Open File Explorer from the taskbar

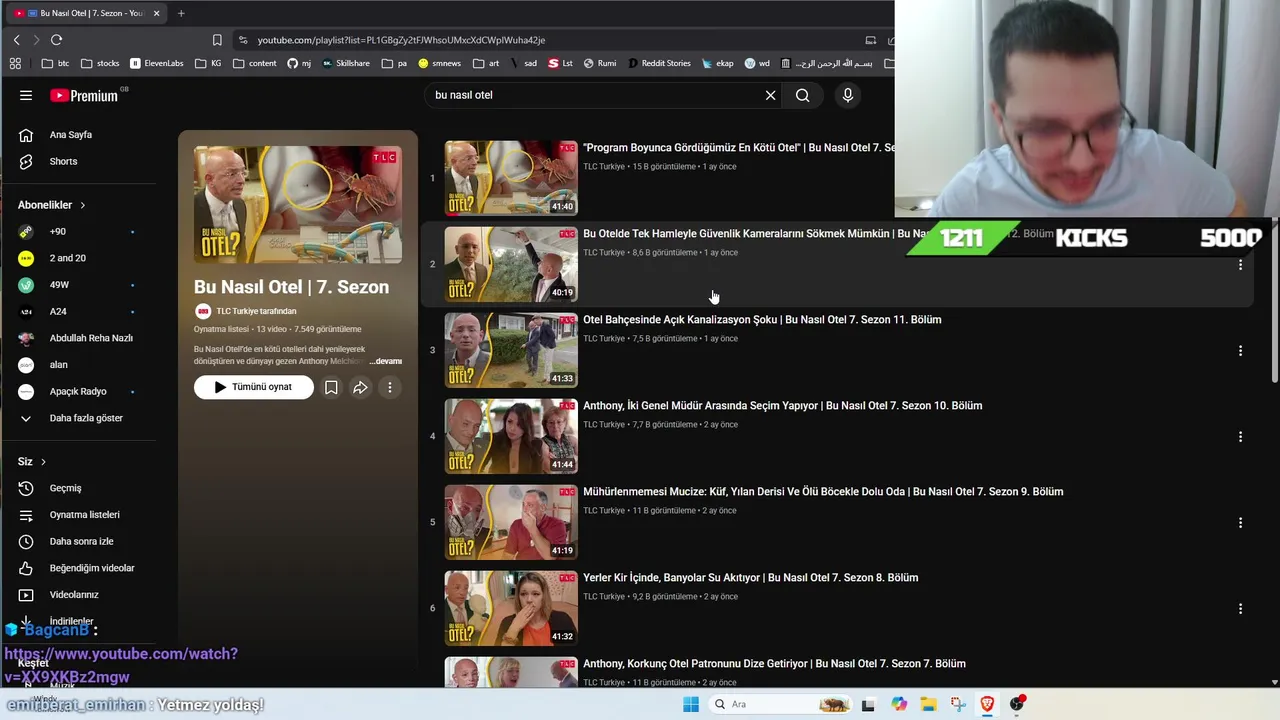point(928,704)
